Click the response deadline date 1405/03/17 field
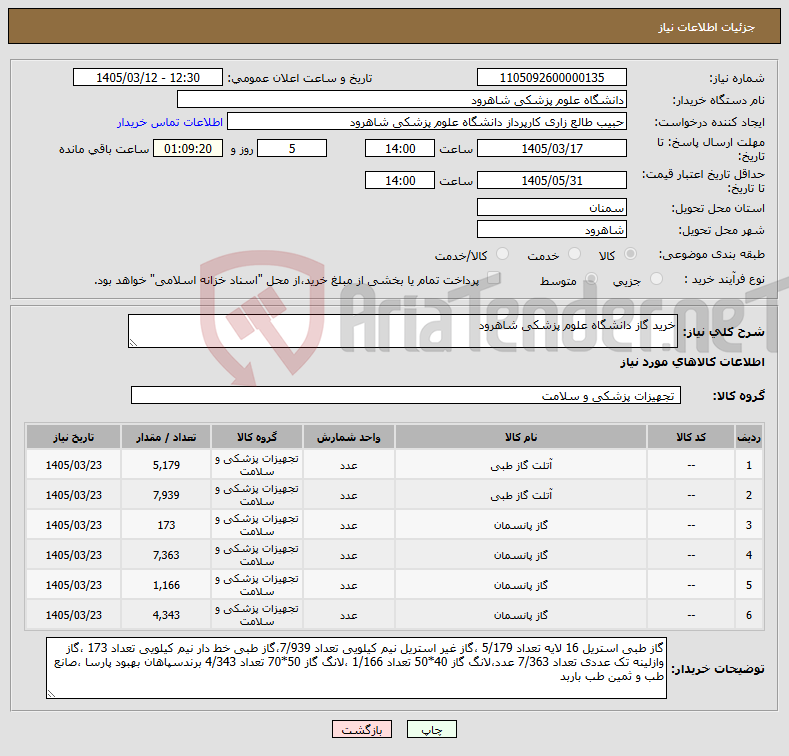789x756 pixels. 551,148
